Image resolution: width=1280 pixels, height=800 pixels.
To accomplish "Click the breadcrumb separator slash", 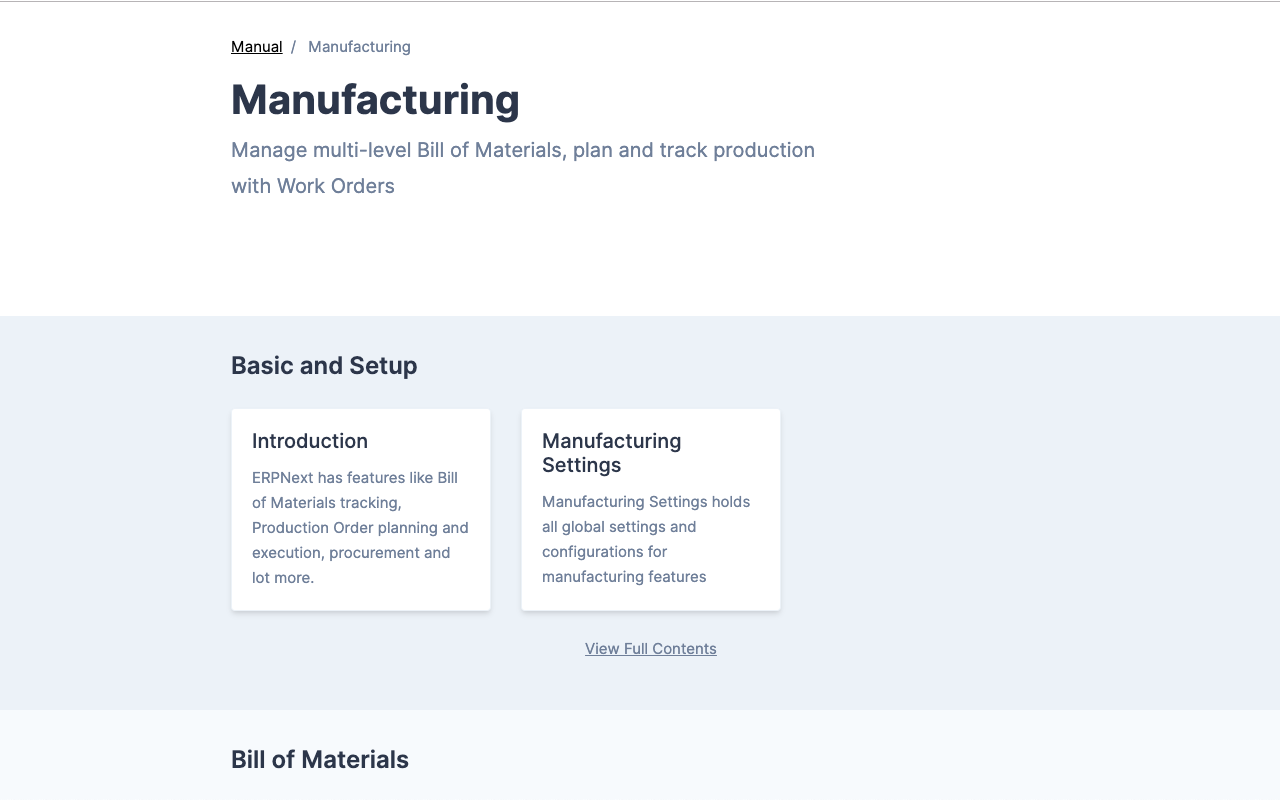I will tap(292, 46).
